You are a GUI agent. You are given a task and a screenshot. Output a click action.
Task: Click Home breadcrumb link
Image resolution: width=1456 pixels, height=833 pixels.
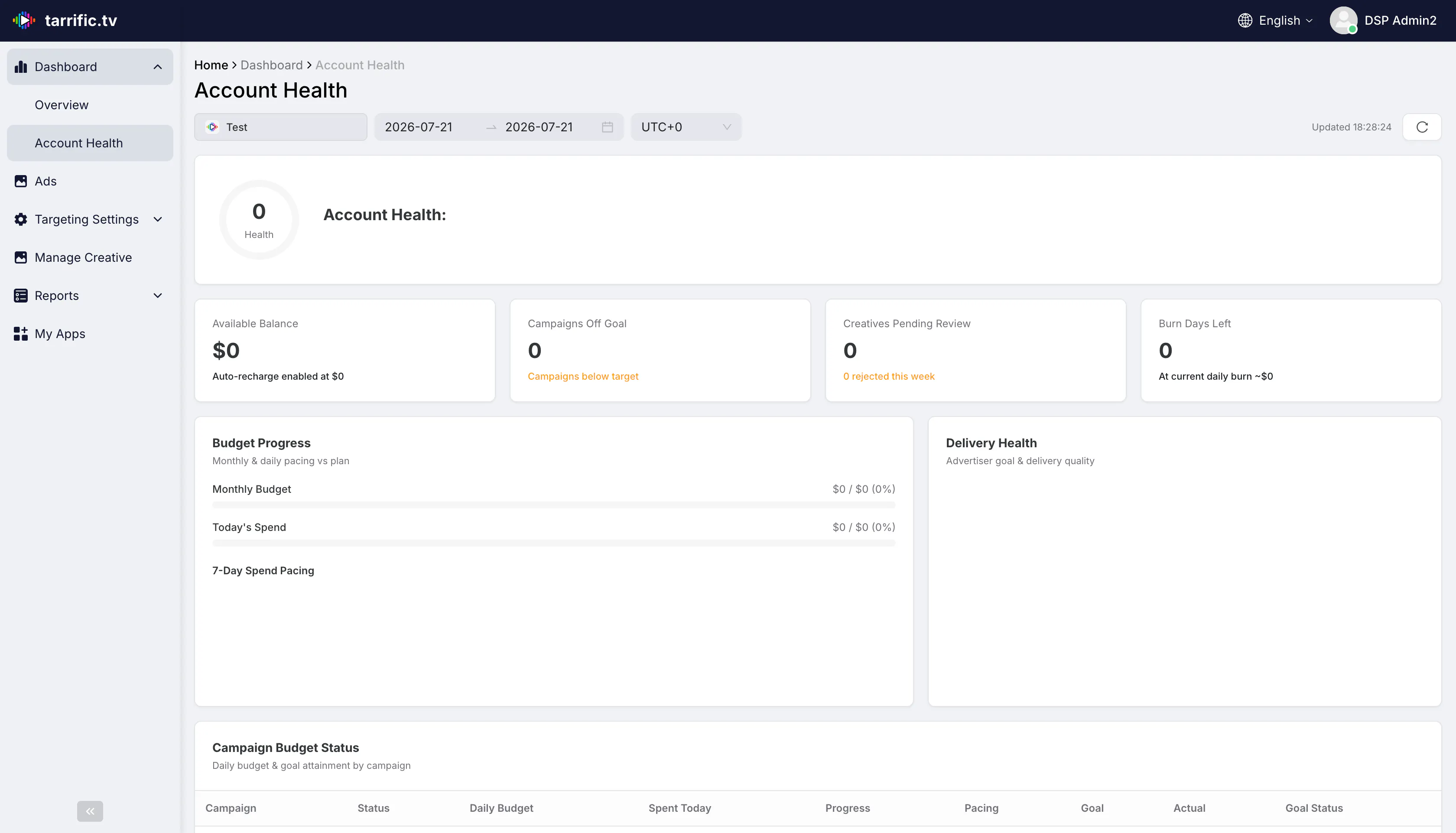(x=211, y=65)
